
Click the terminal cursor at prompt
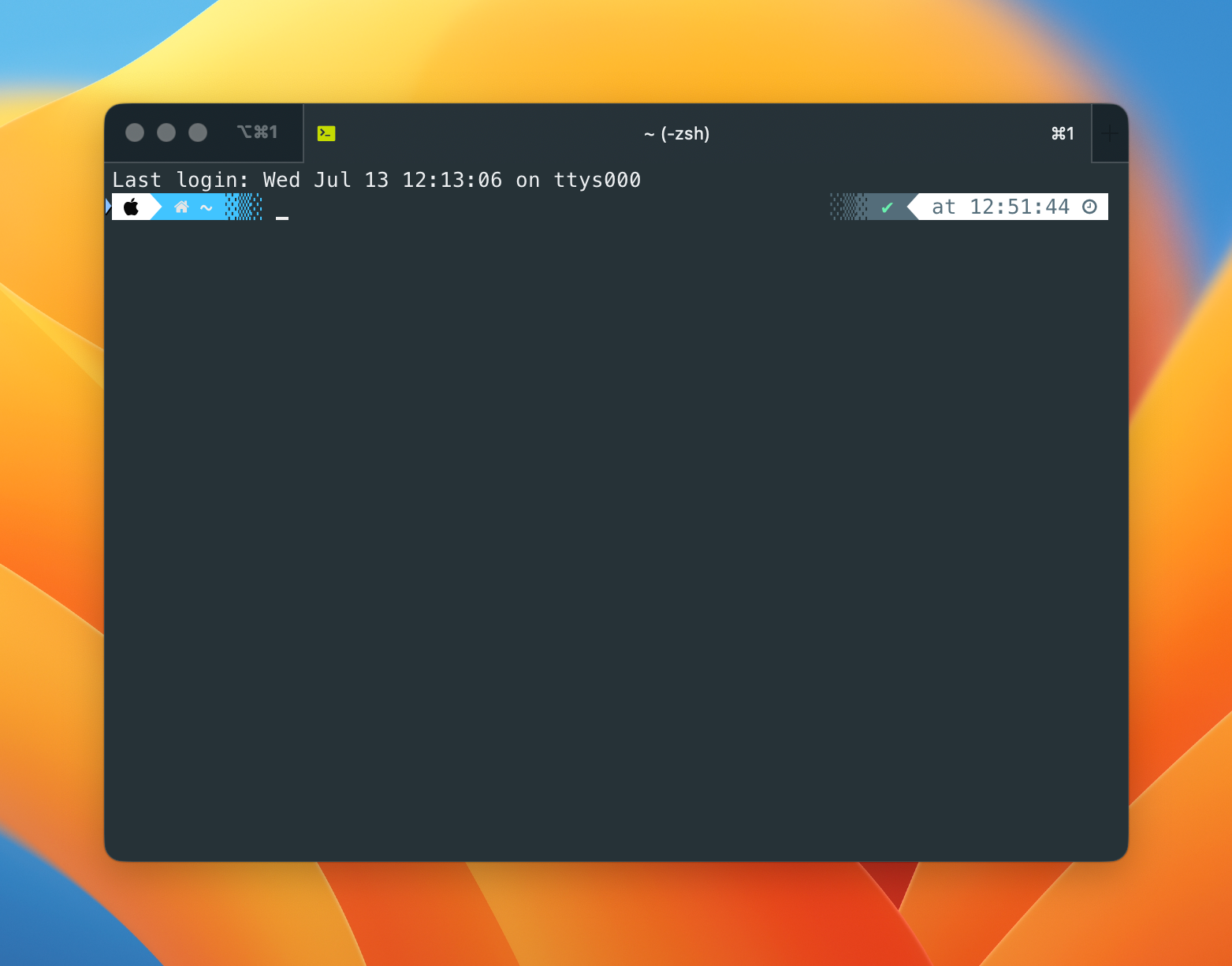point(282,218)
